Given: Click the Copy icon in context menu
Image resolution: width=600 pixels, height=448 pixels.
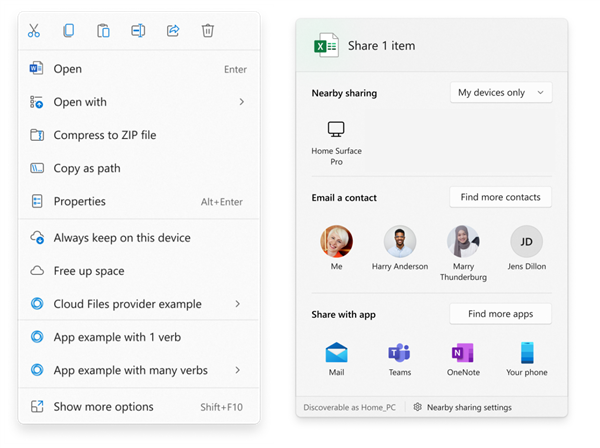Looking at the screenshot, I should [68, 30].
